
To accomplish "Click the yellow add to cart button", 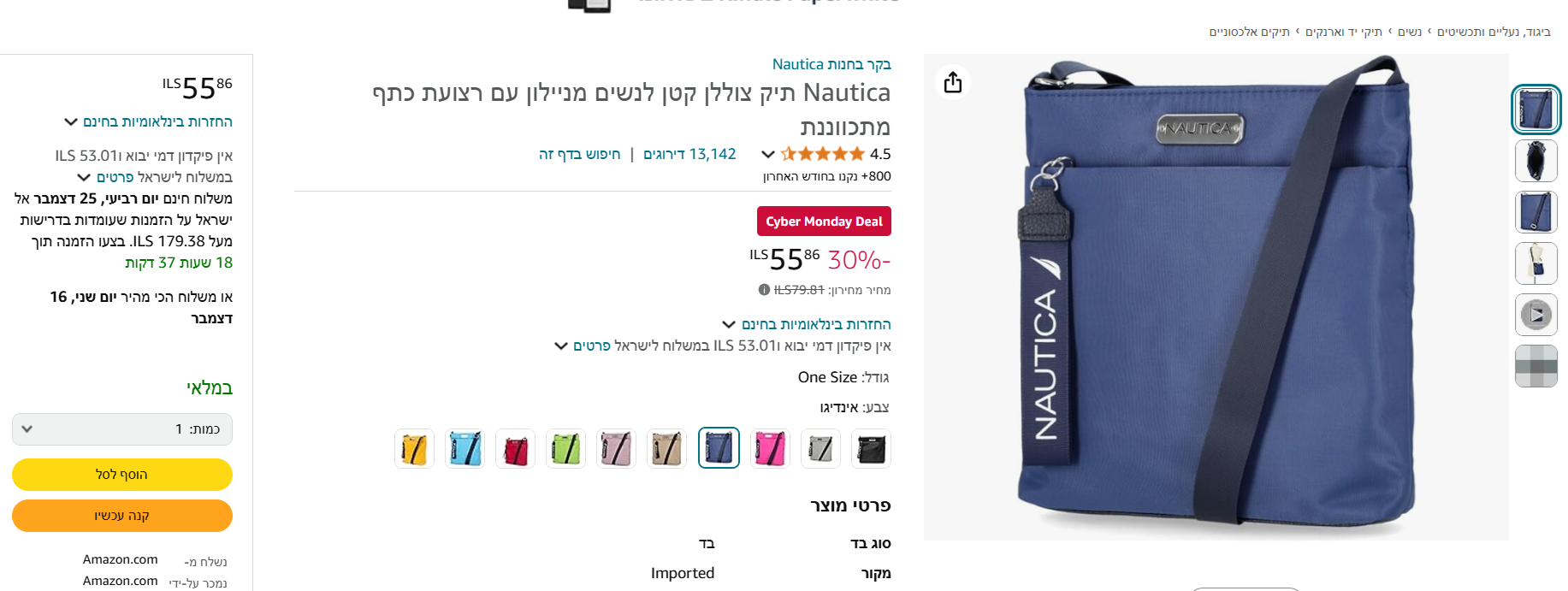I will coord(122,475).
